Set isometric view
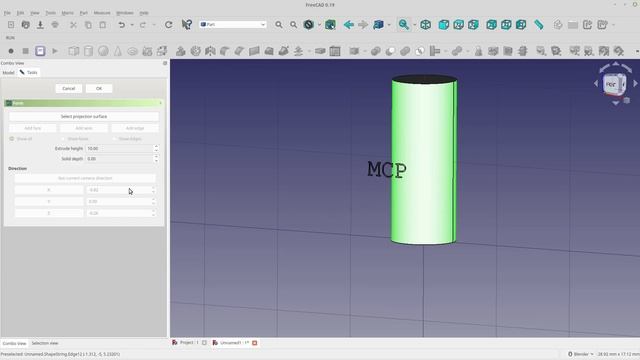This screenshot has width=640, height=360. pos(425,25)
